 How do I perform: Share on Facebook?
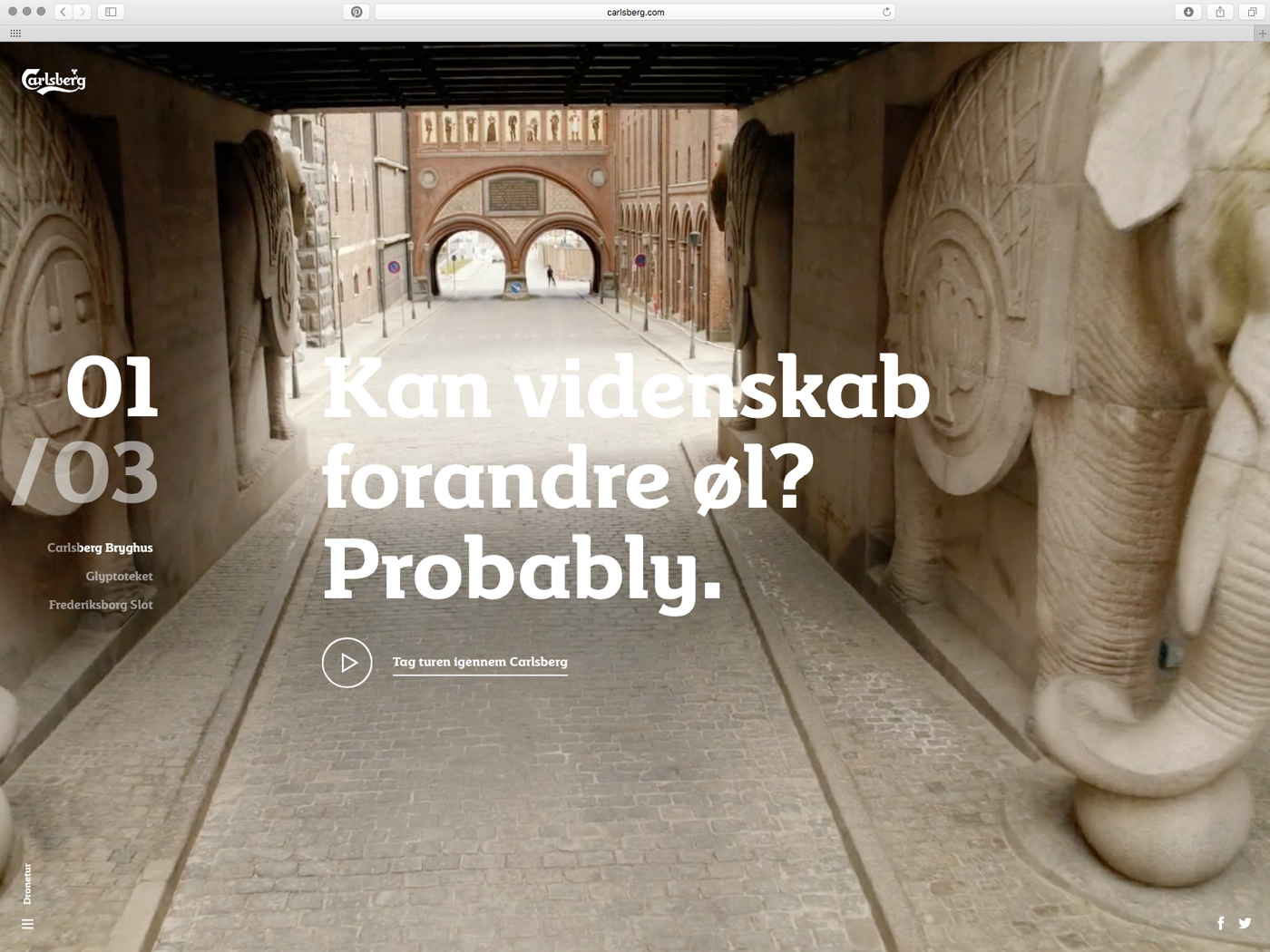coord(1220,923)
